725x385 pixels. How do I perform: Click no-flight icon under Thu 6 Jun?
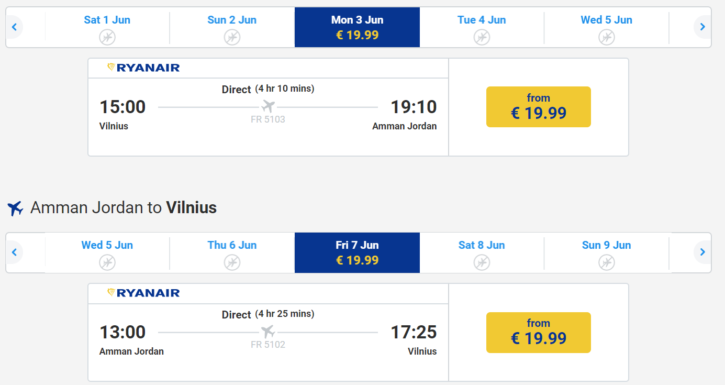232,263
